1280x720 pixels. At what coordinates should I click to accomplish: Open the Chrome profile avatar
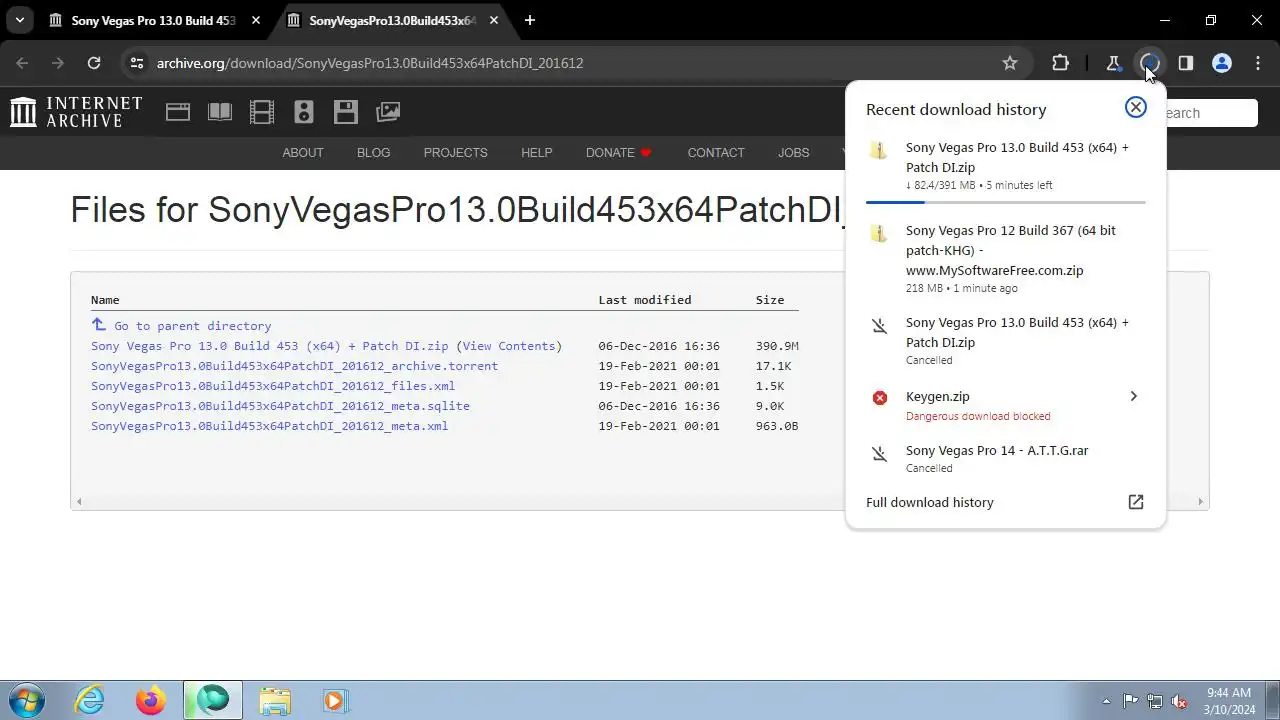click(1221, 63)
